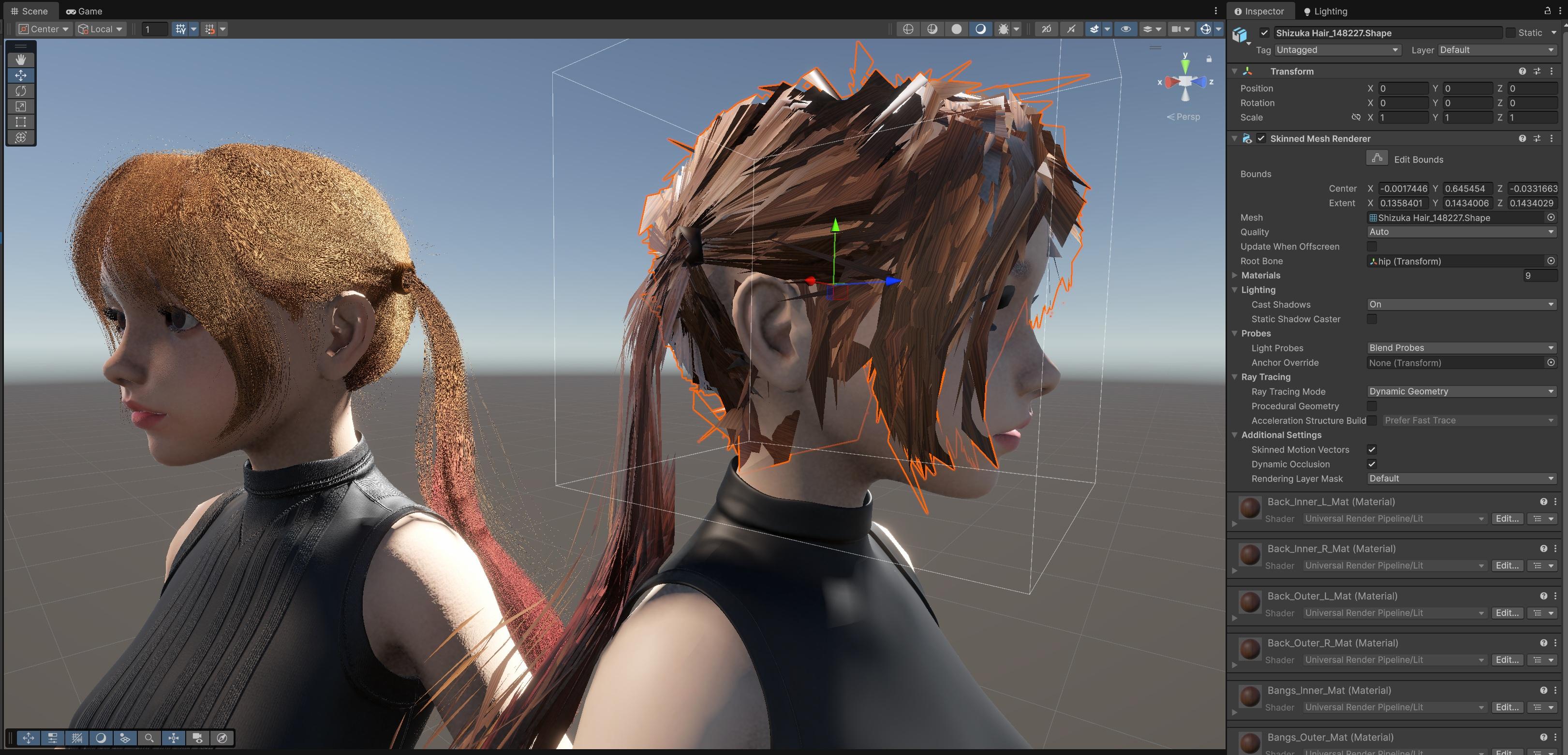The height and width of the screenshot is (755, 1568).
Task: Disable Skinned Motion Vectors checkbox
Action: [x=1372, y=449]
